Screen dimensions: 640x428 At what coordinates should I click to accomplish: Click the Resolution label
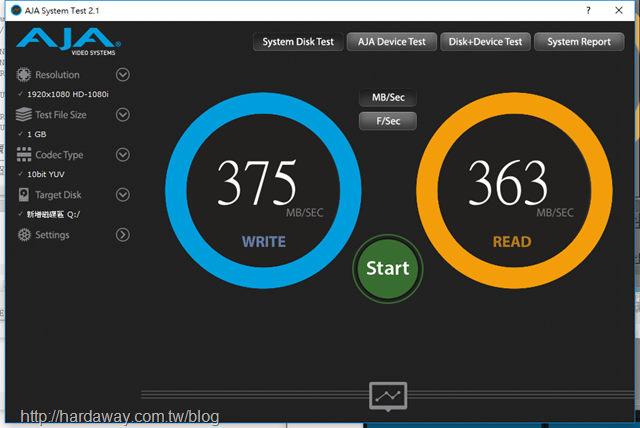(57, 75)
